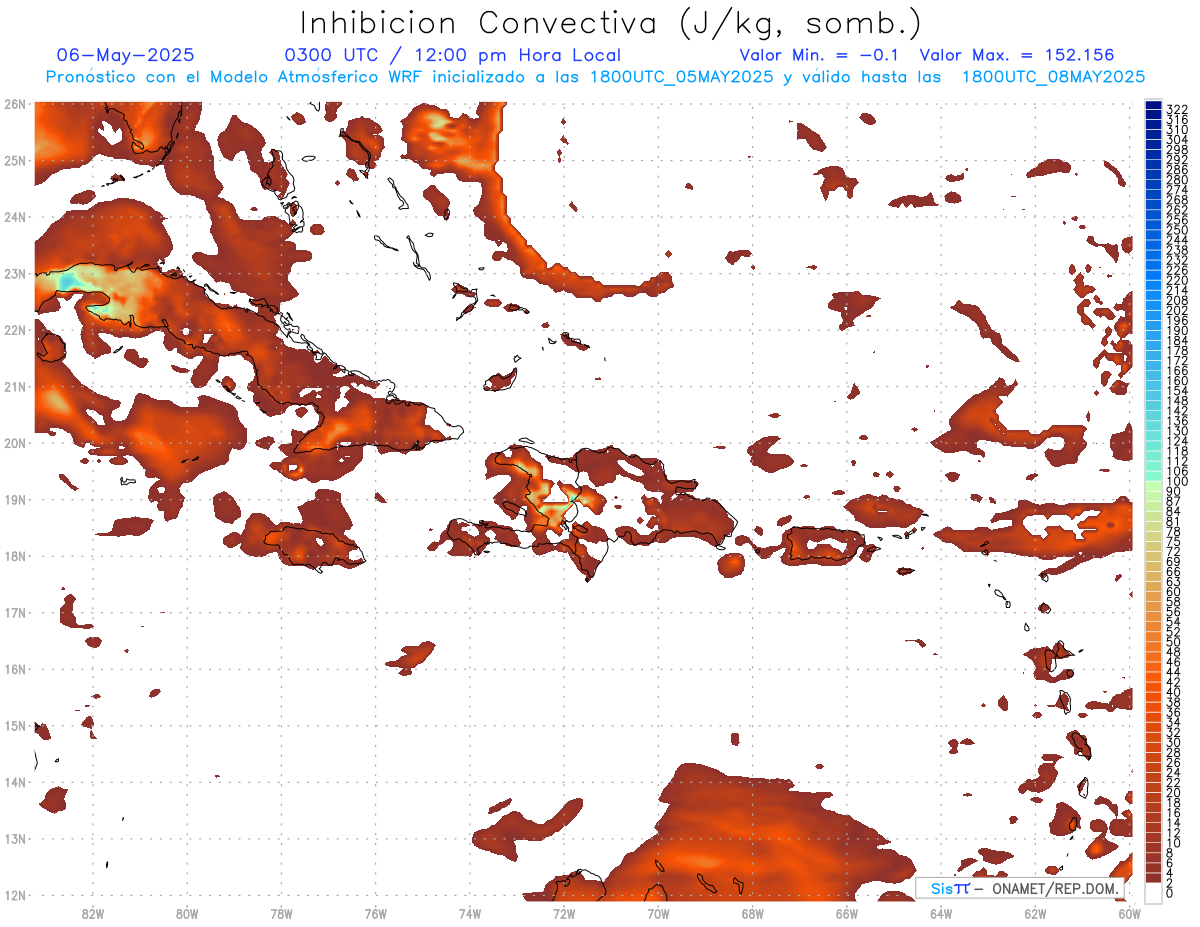Screen dimensions: 1200x927
Task: Click the colorbar label 202
Action: tap(1176, 310)
